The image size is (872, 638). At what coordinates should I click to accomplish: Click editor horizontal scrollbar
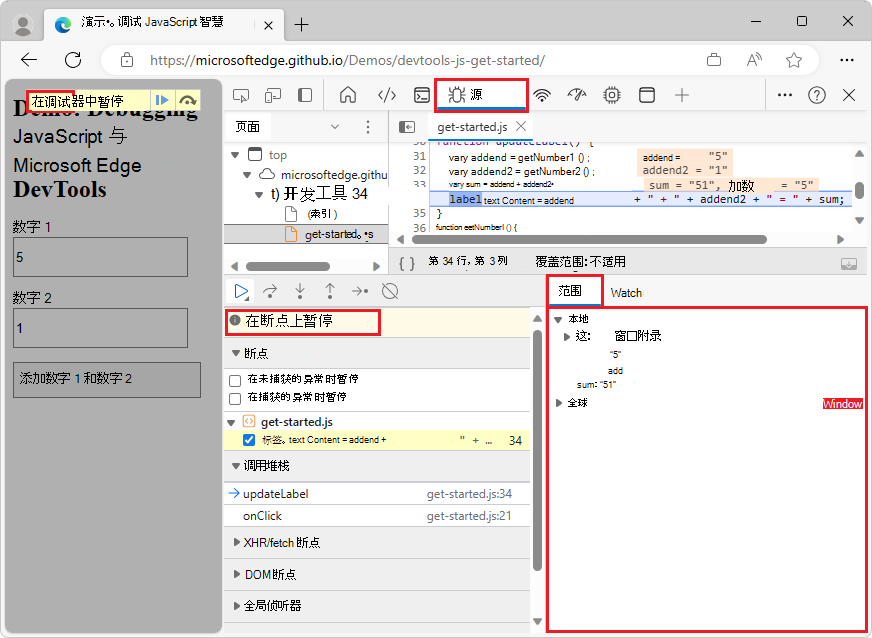(589, 240)
